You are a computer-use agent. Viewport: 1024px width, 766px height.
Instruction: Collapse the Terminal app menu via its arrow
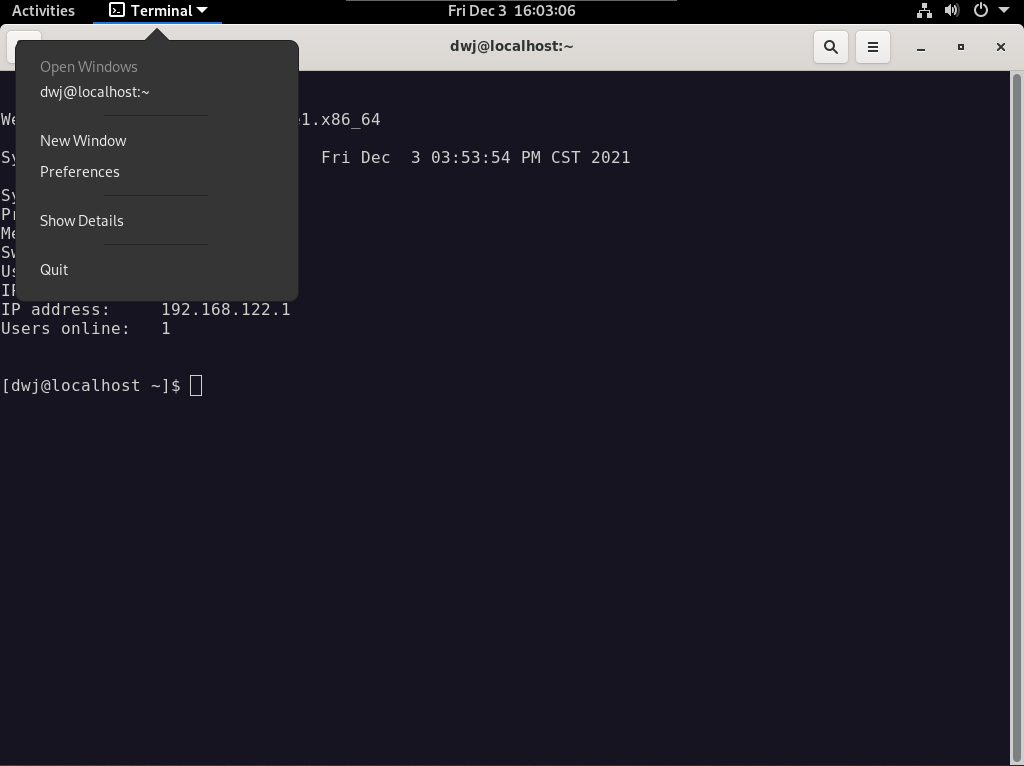[x=202, y=11]
